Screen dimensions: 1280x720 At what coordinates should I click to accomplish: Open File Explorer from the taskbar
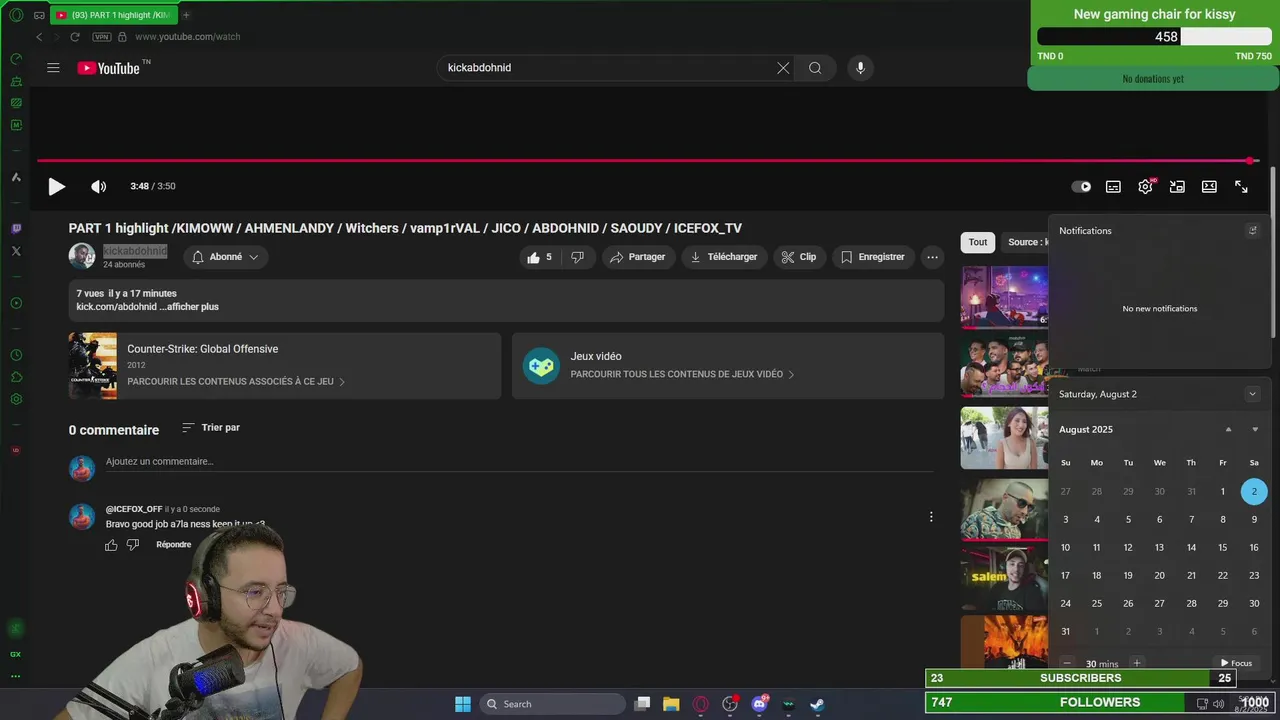671,704
